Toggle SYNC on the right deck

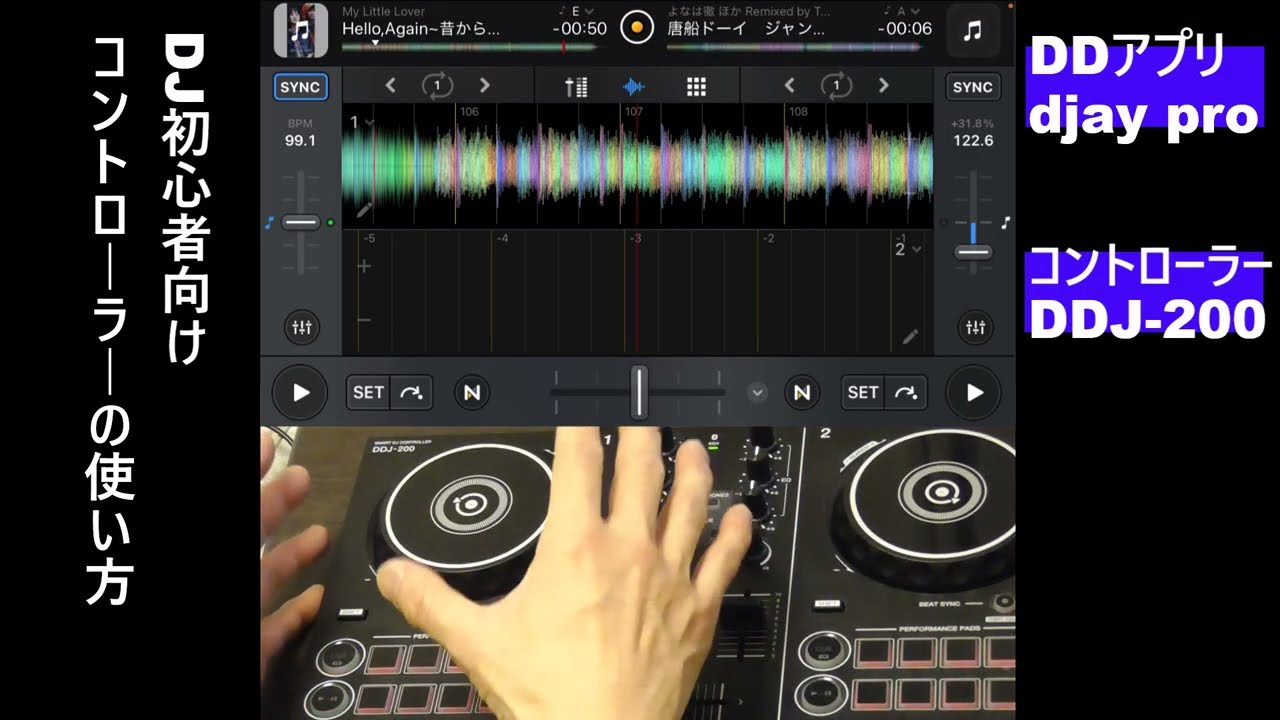[972, 87]
